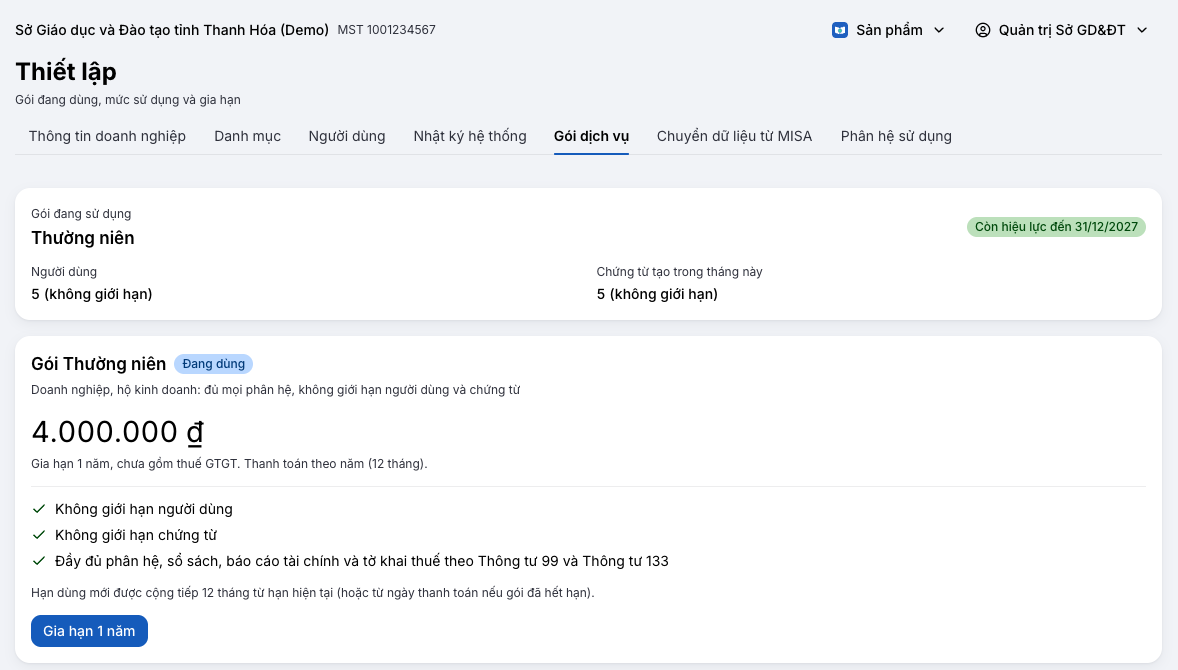
Task: Click the user account avatar icon
Action: click(x=983, y=30)
